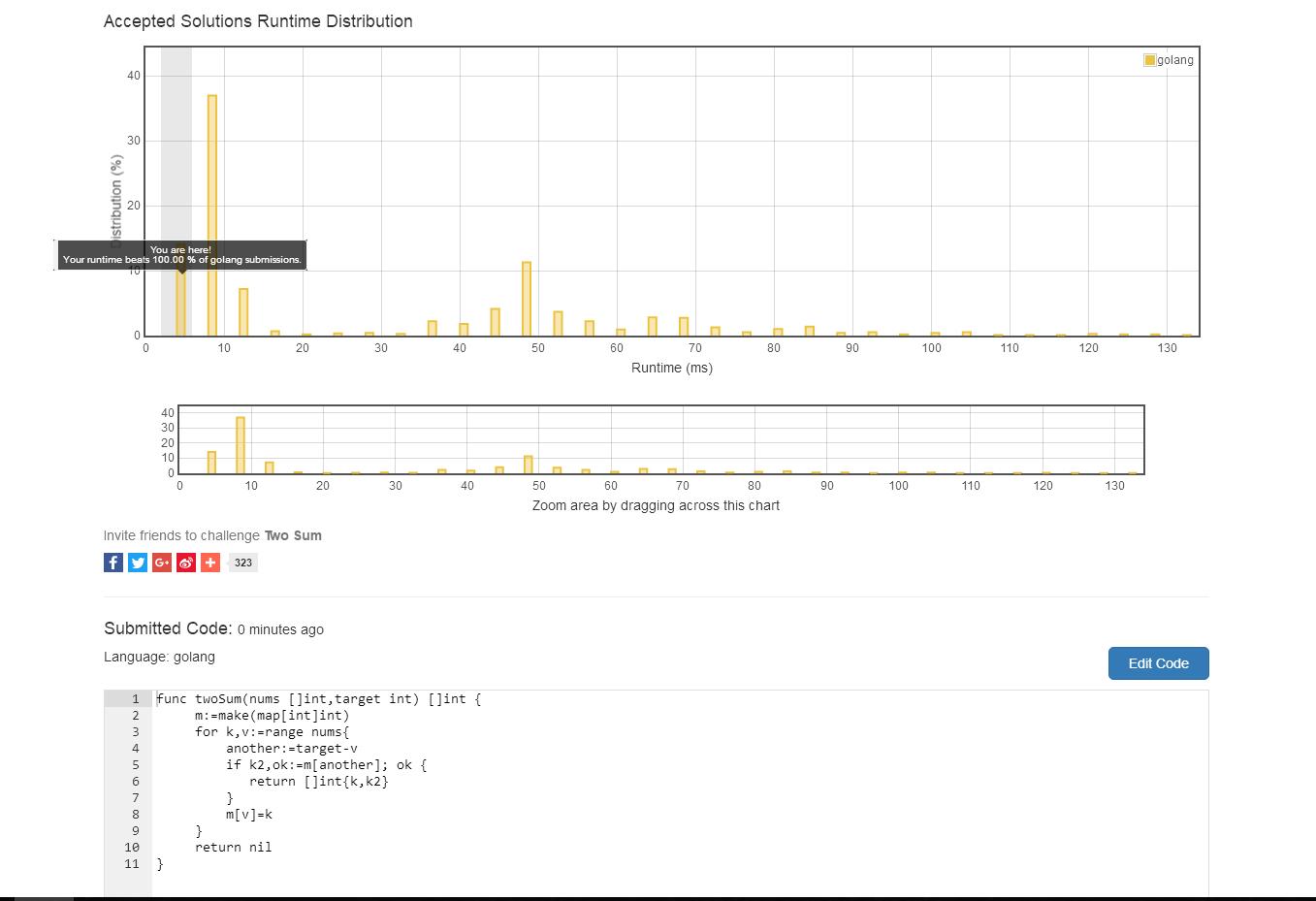Click the bar at 52 ms in main chart
The height and width of the screenshot is (901, 1316).
click(x=559, y=324)
